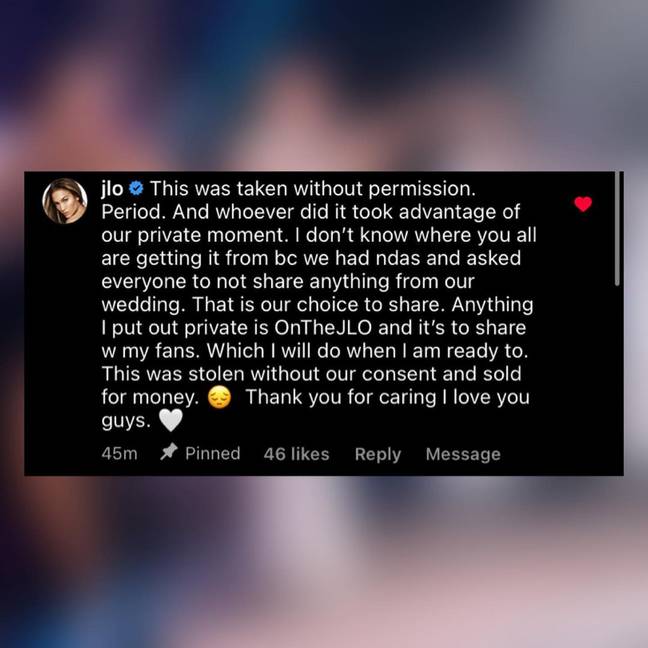Click the vertical scrollbar thumb at right
This screenshot has height=648, width=648.
(617, 229)
